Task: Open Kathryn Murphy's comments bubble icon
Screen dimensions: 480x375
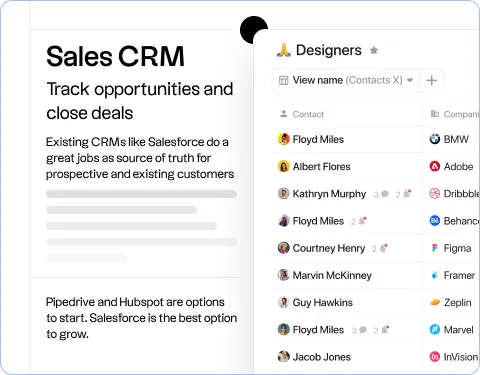Action: [385, 194]
